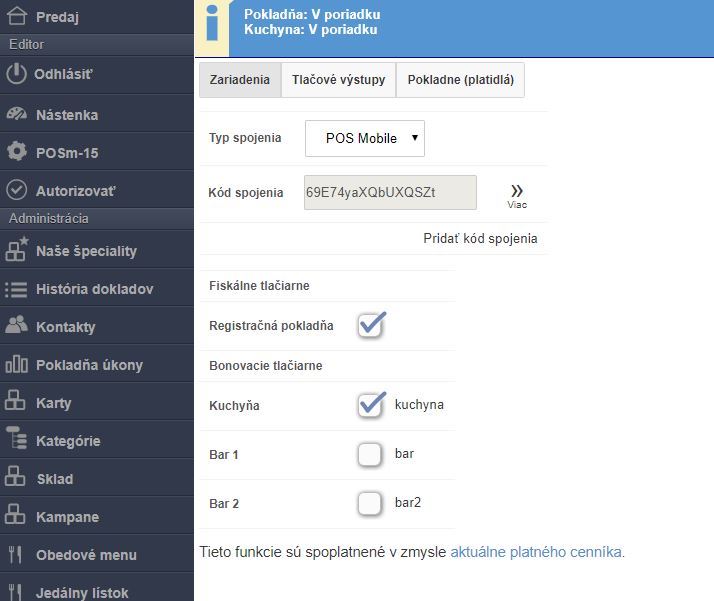Screen dimensions: 714x601
Task: Open the Typ spojenia dropdown
Action: [365, 138]
